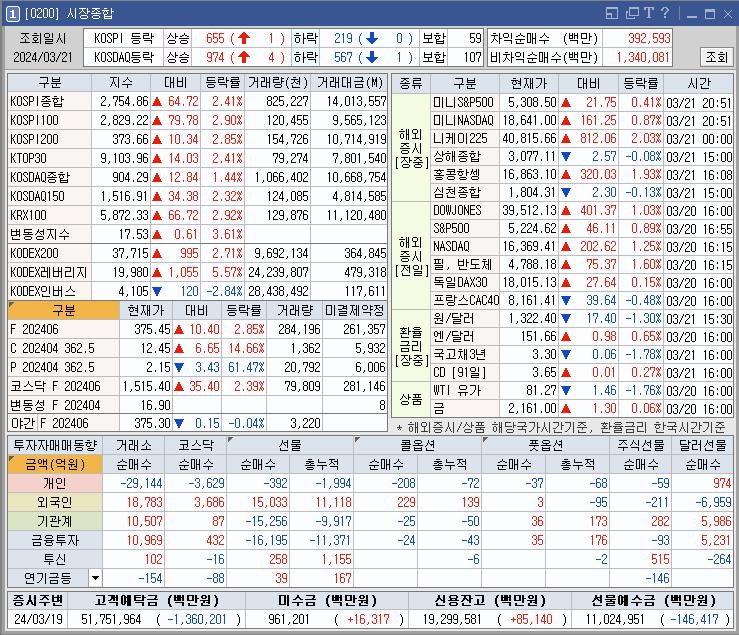The width and height of the screenshot is (739, 635).
Task: Select the CD [91일] rate row
Action: point(582,373)
